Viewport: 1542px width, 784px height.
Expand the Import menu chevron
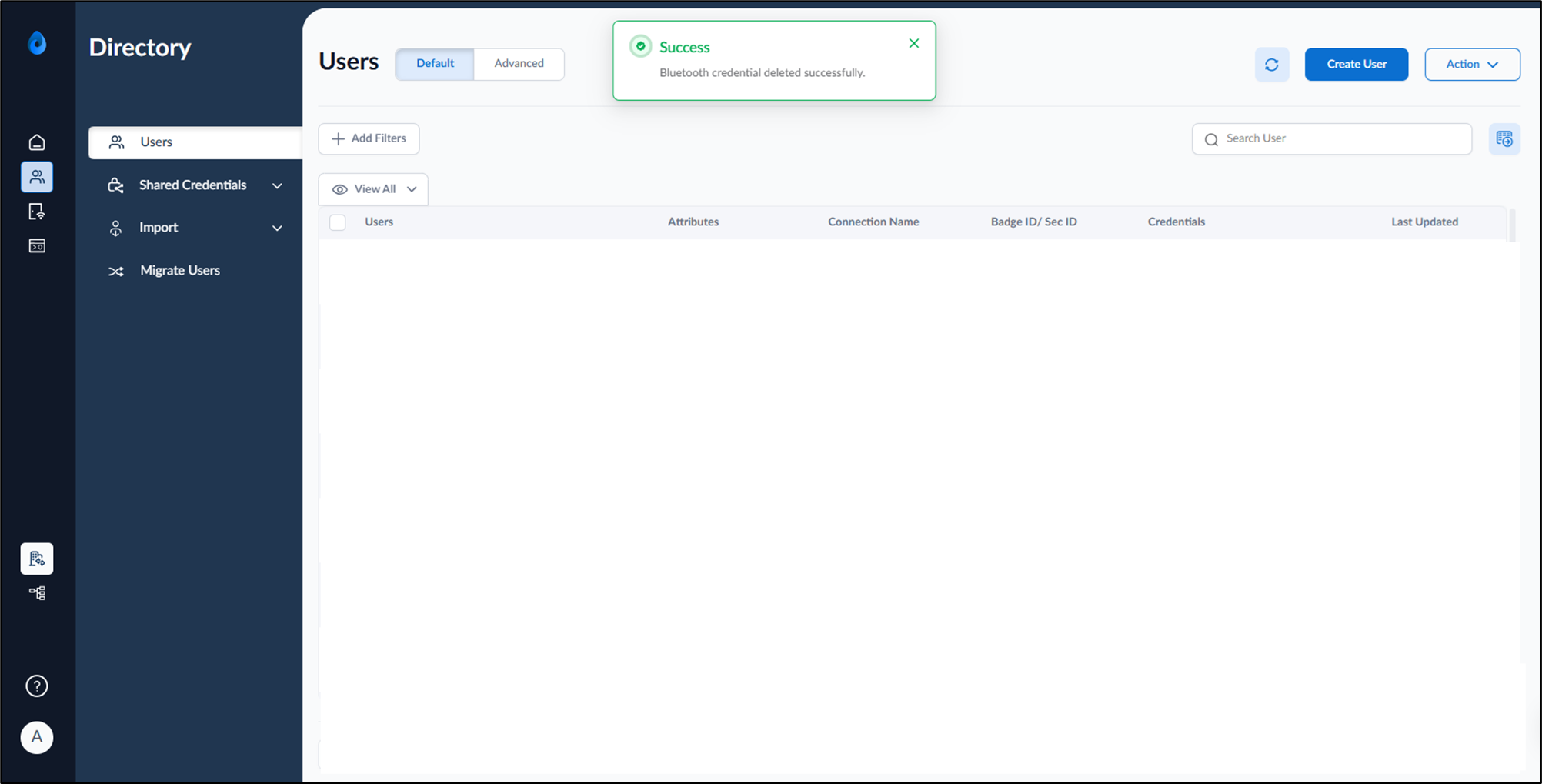277,228
